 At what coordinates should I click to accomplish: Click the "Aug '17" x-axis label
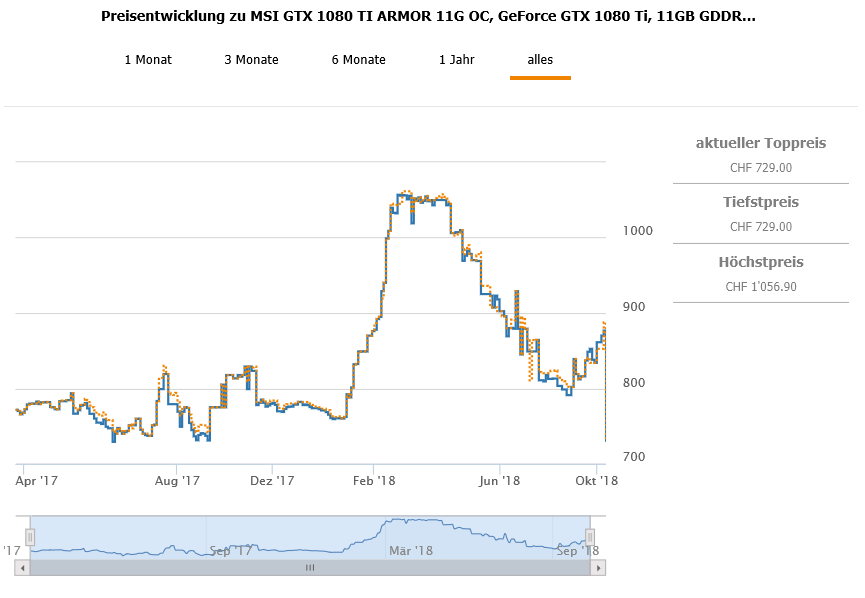coord(179,481)
